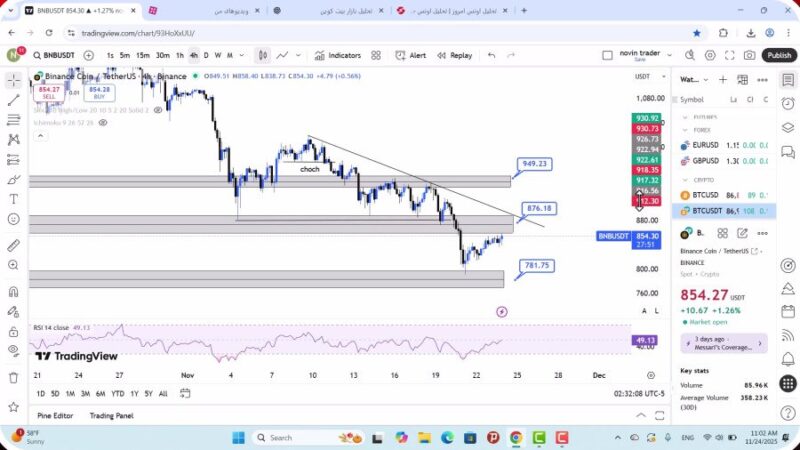Open the Trading Panel tab
The image size is (800, 450).
[x=111, y=415]
